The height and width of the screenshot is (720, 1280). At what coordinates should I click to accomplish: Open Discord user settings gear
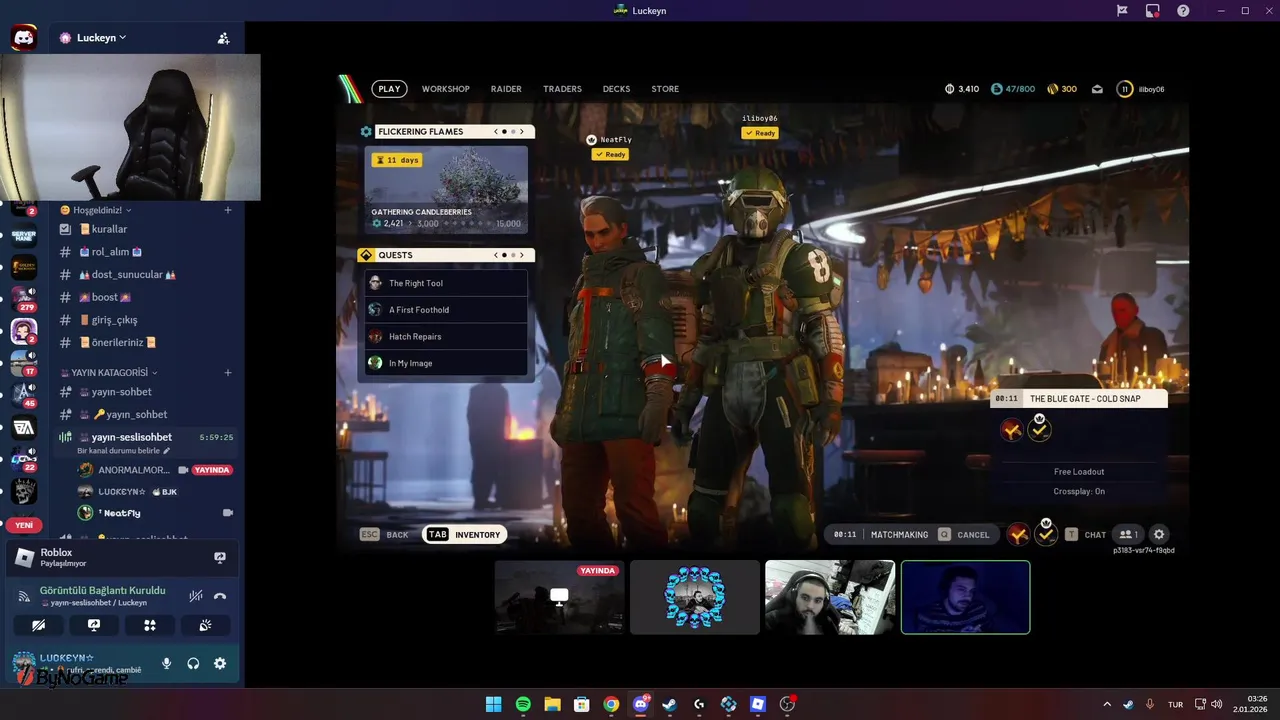point(220,663)
